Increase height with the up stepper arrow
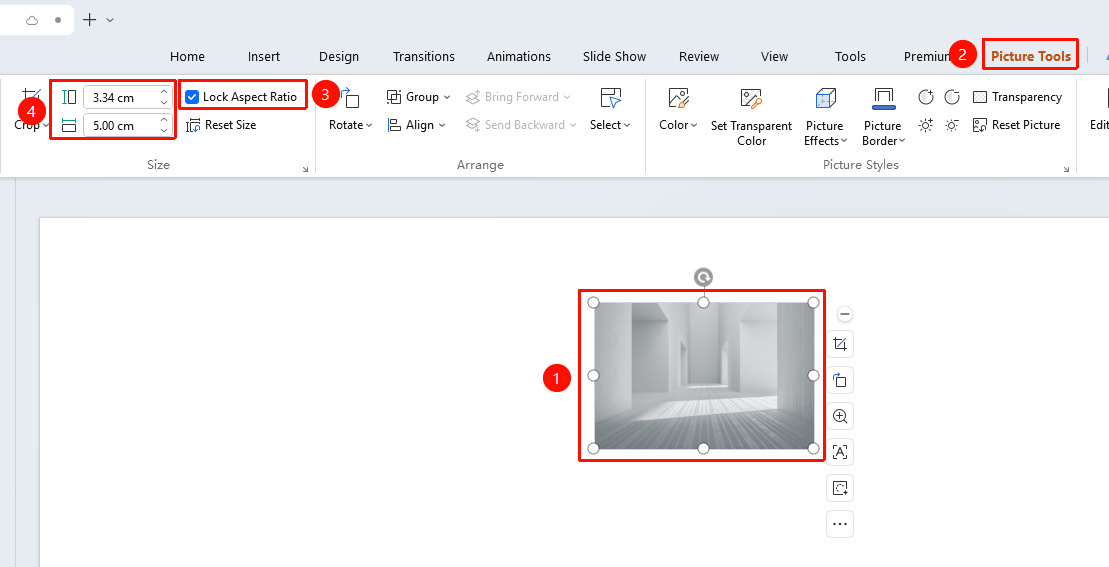This screenshot has height=567, width=1109. pyautogui.click(x=164, y=92)
